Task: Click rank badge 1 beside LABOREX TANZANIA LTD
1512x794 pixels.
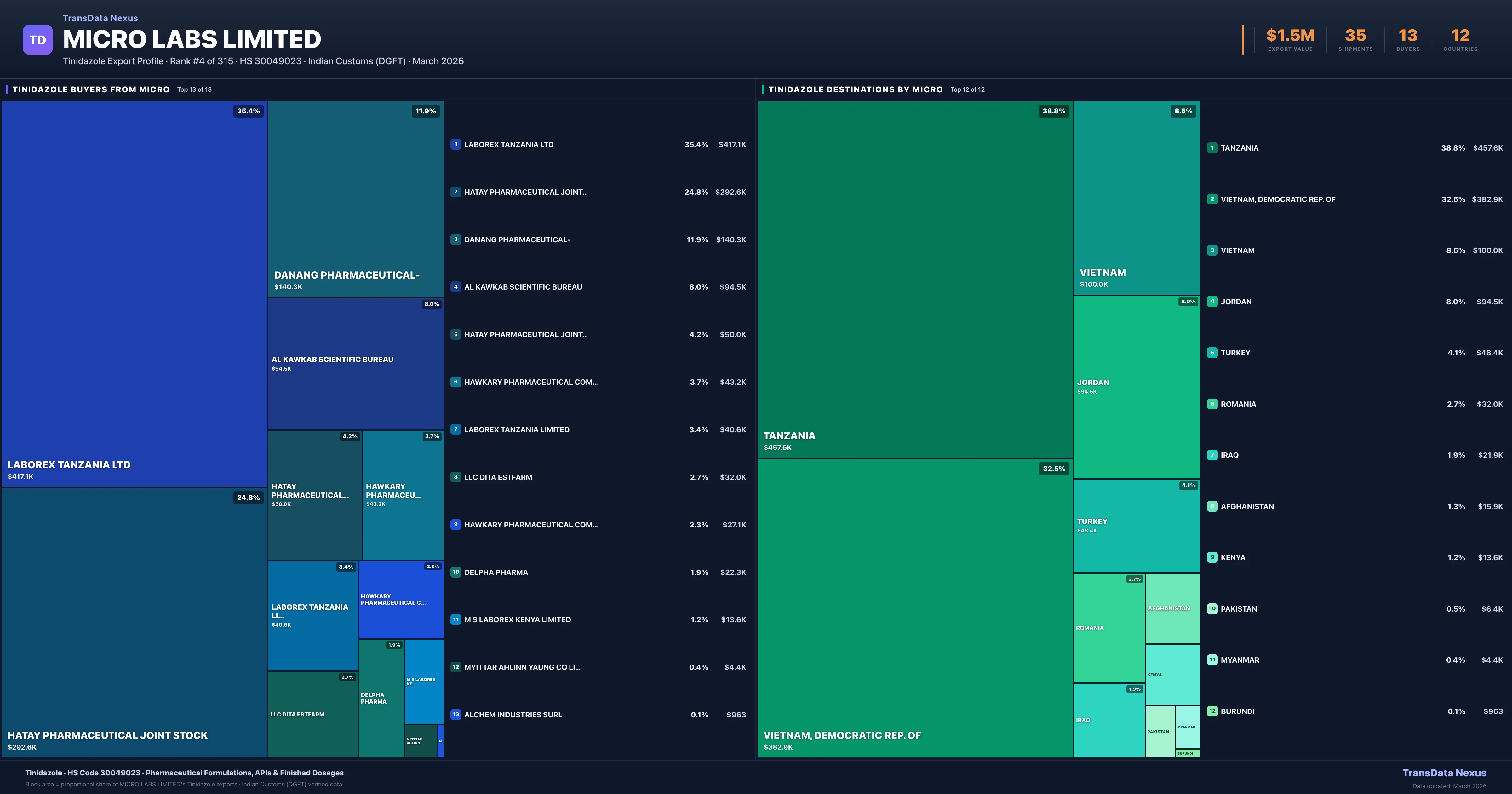Action: click(455, 145)
